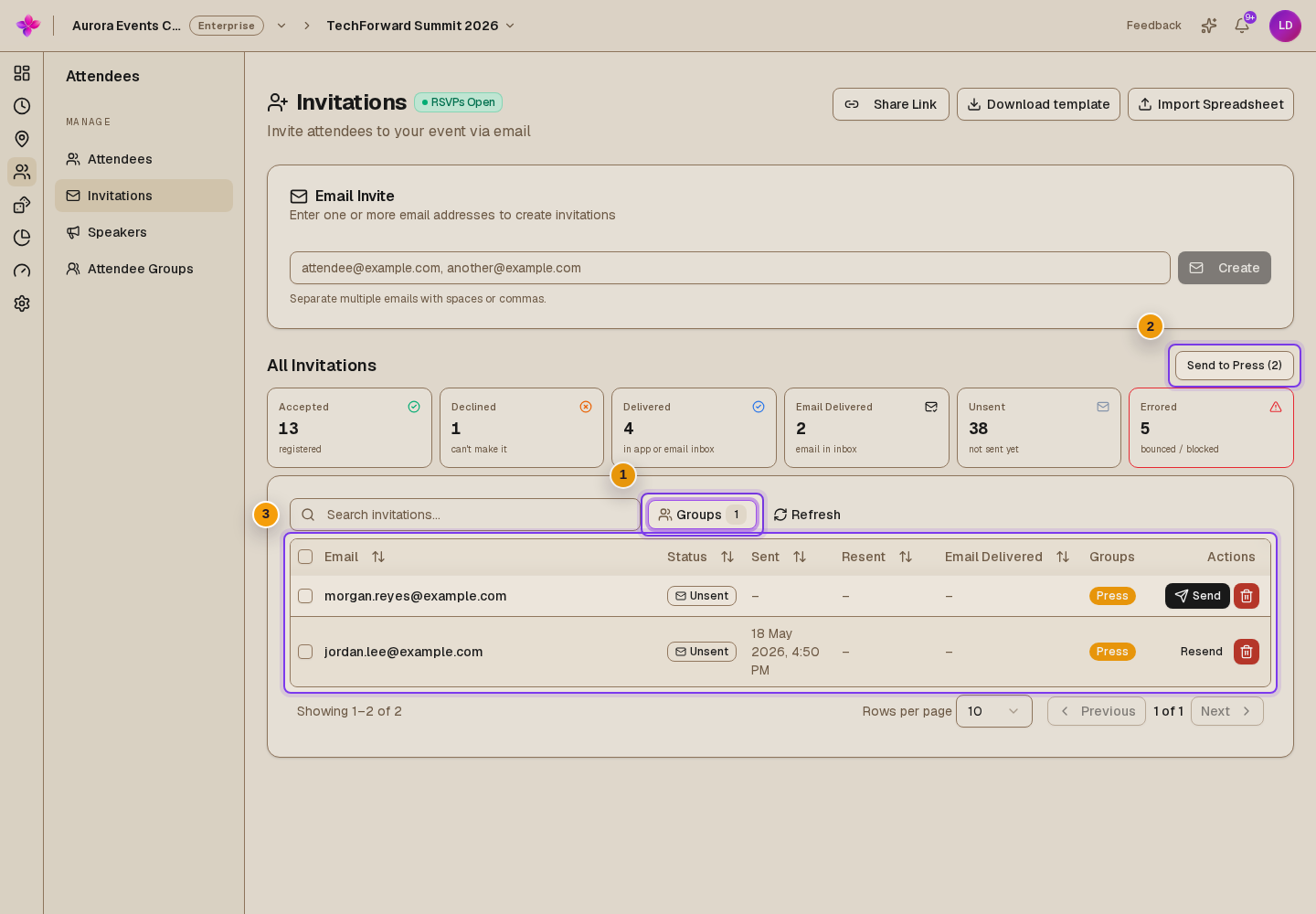This screenshot has height=914, width=1316.
Task: Sort table by Resent column
Action: coord(906,557)
